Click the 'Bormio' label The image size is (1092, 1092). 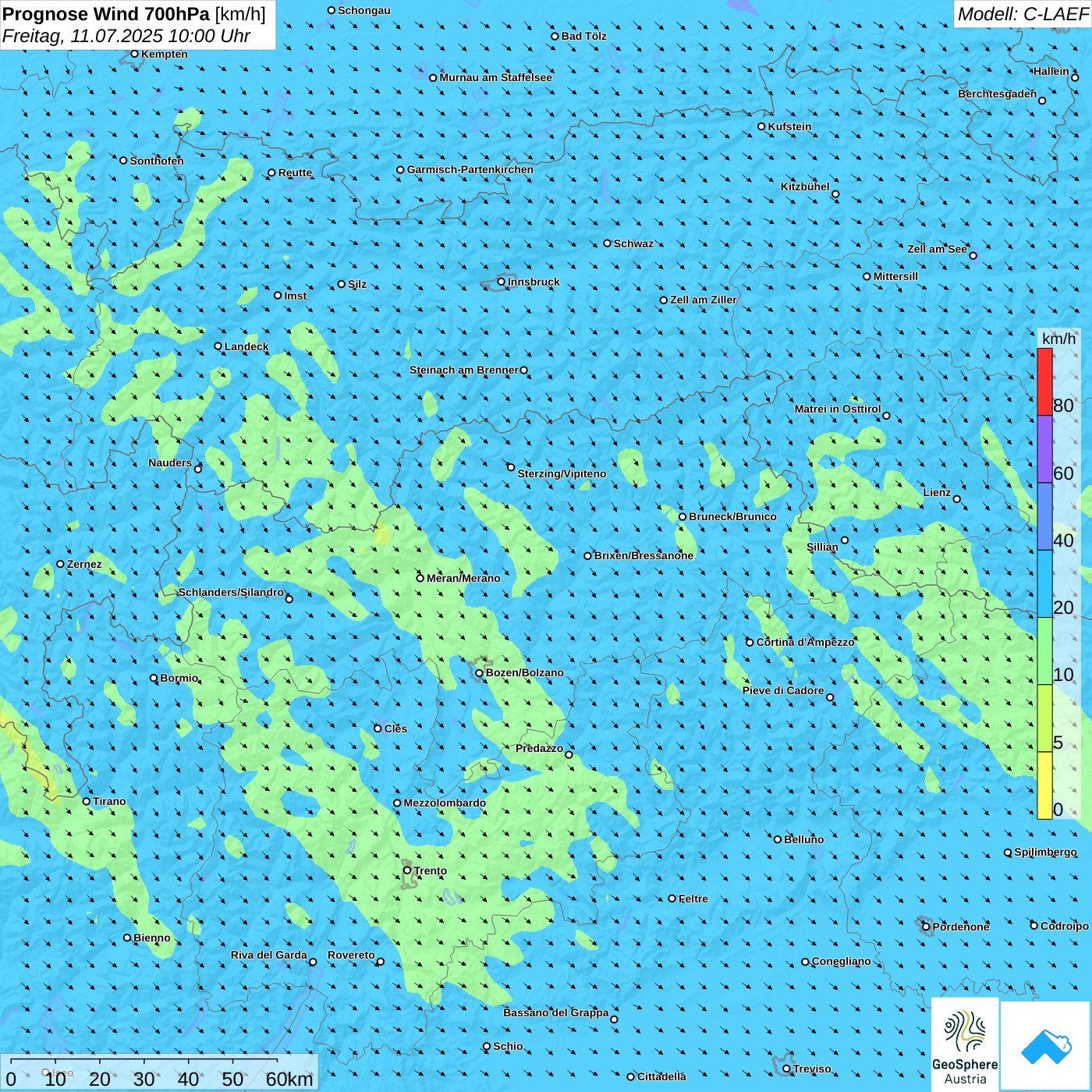pos(179,678)
